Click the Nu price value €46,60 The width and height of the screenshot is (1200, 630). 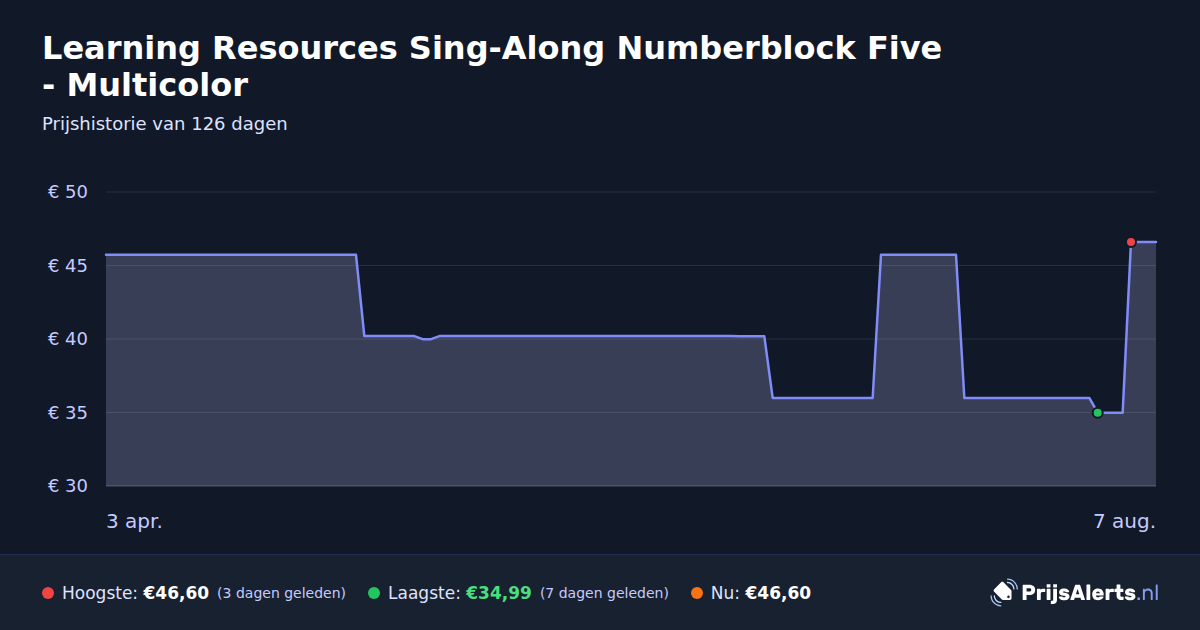[778, 593]
